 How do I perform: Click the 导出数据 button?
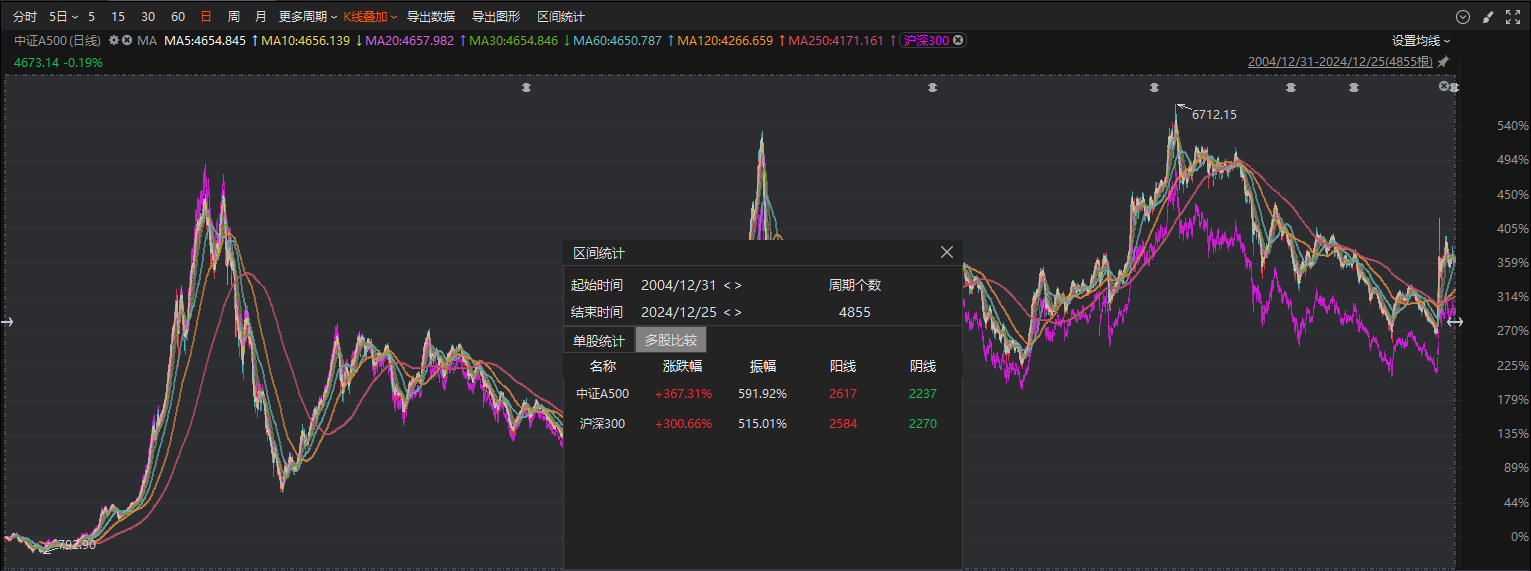[x=431, y=17]
